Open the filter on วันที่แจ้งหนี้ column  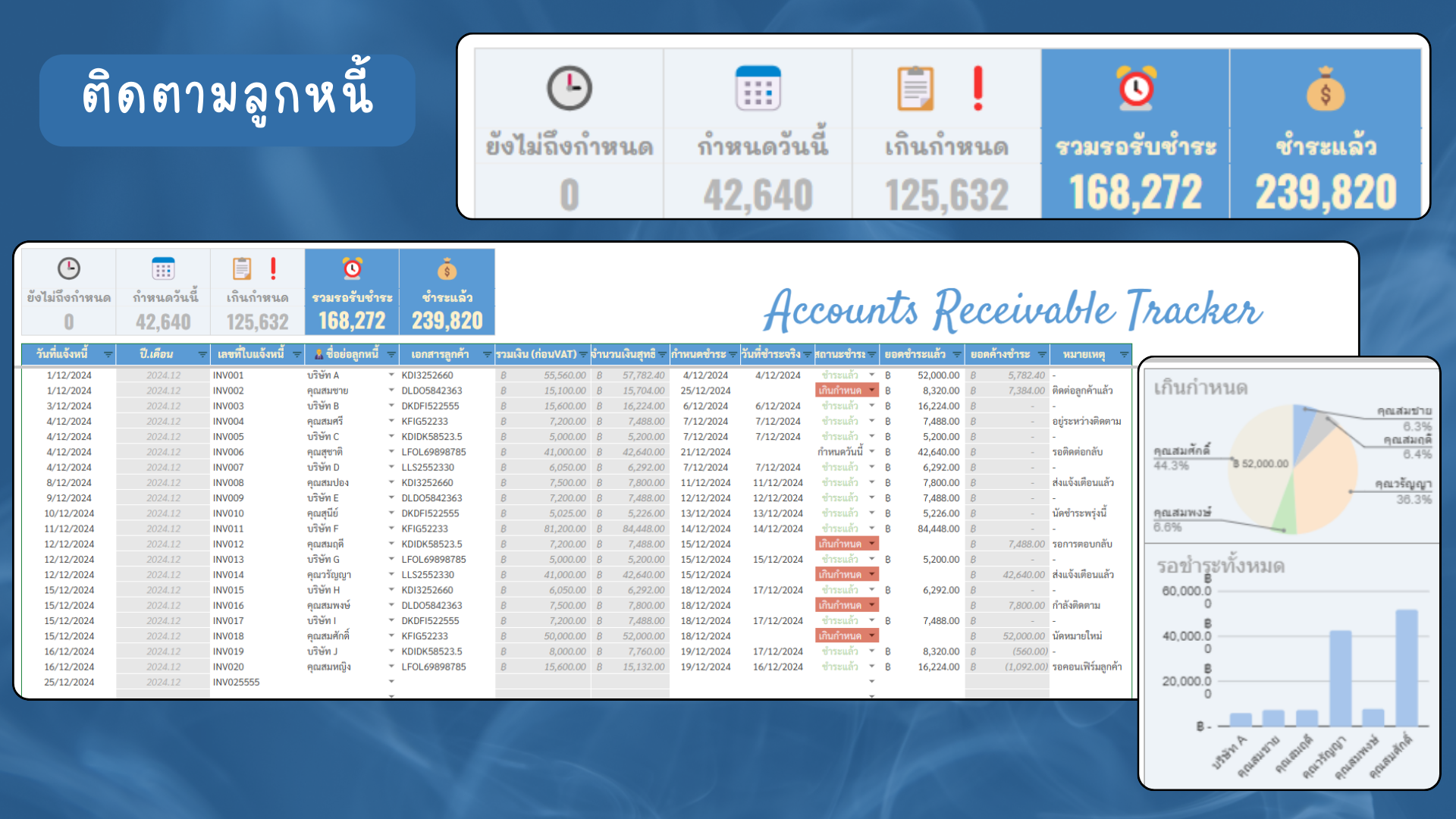point(108,355)
